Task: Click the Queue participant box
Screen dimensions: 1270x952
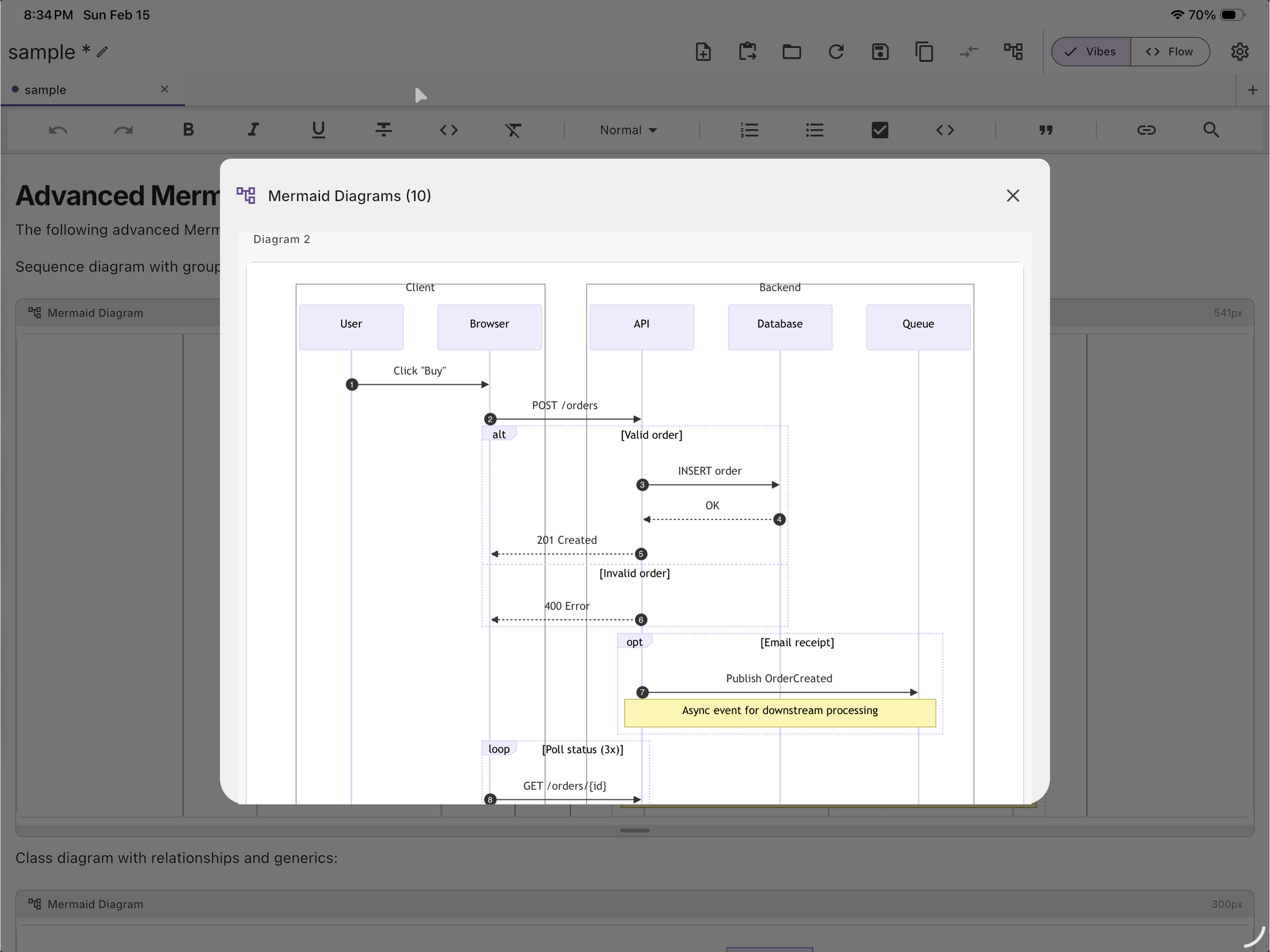Action: pos(918,327)
